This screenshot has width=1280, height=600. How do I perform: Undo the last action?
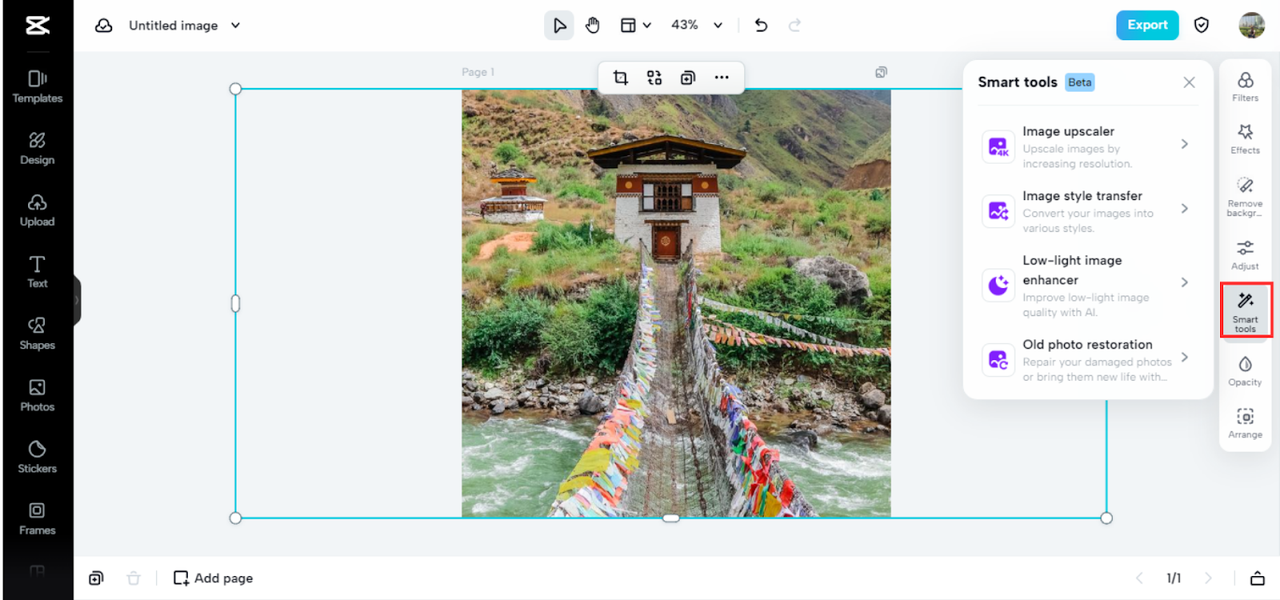(x=761, y=25)
